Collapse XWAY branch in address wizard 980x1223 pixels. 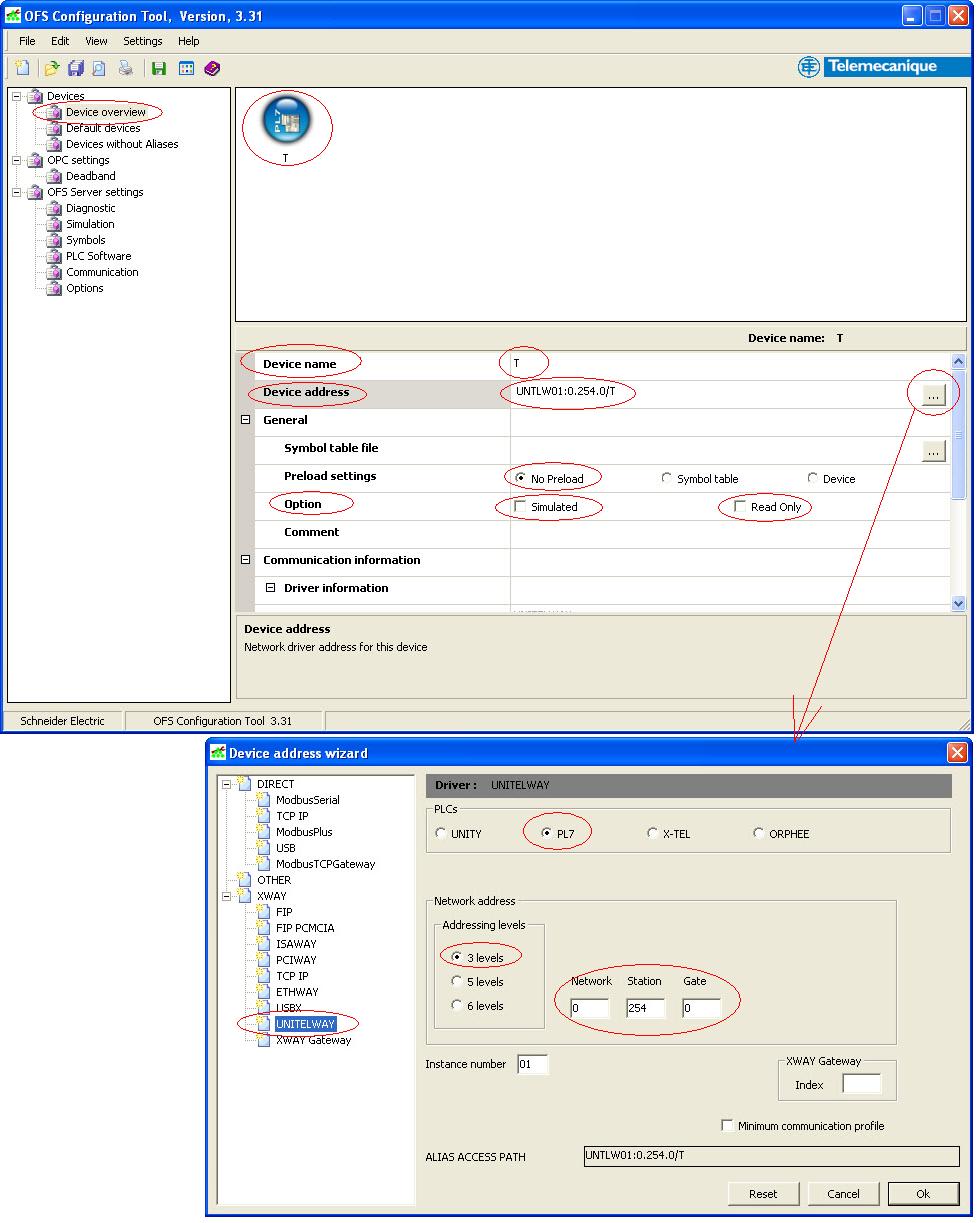[226, 896]
